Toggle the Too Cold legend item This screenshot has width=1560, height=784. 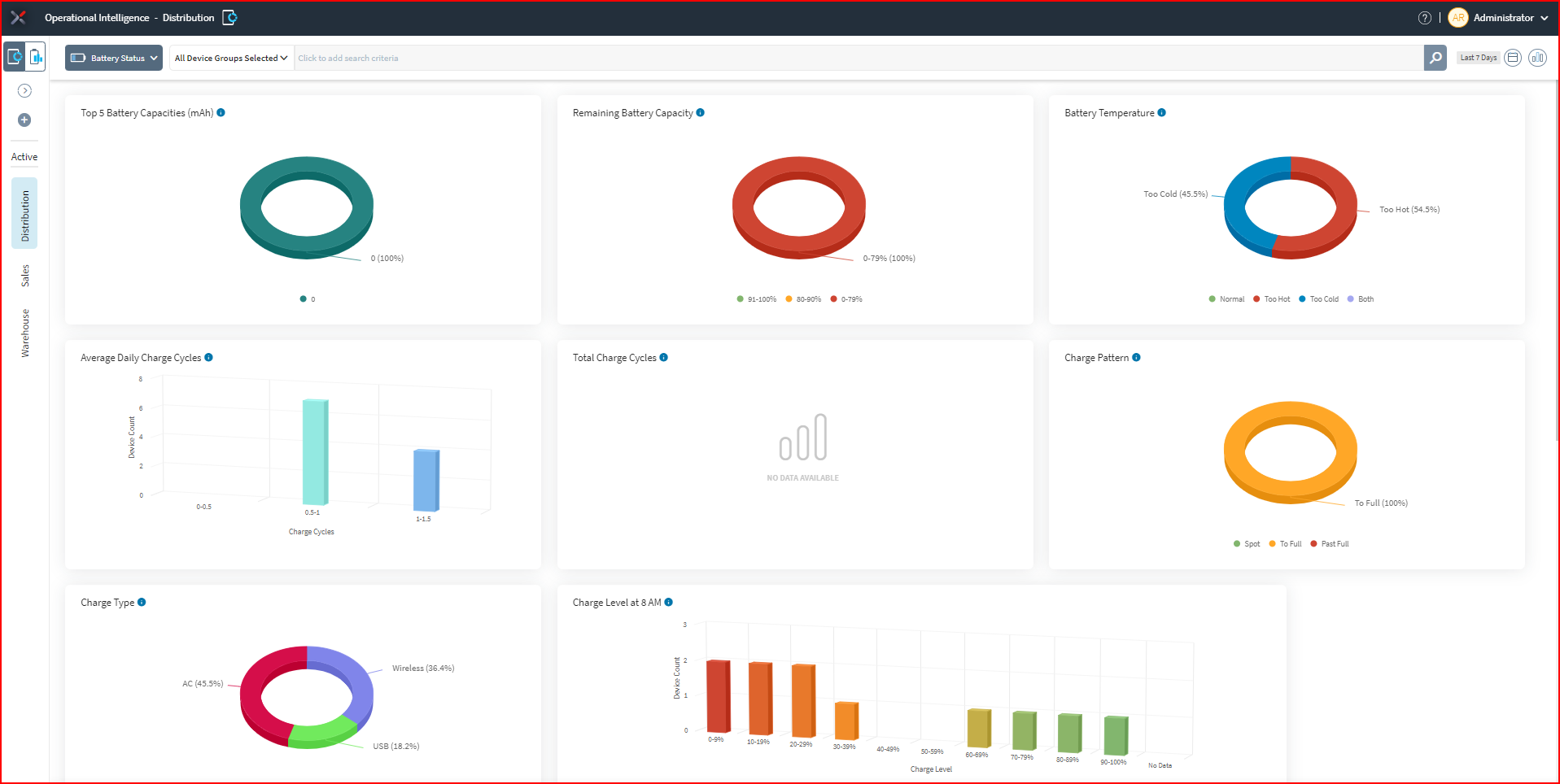[1318, 299]
